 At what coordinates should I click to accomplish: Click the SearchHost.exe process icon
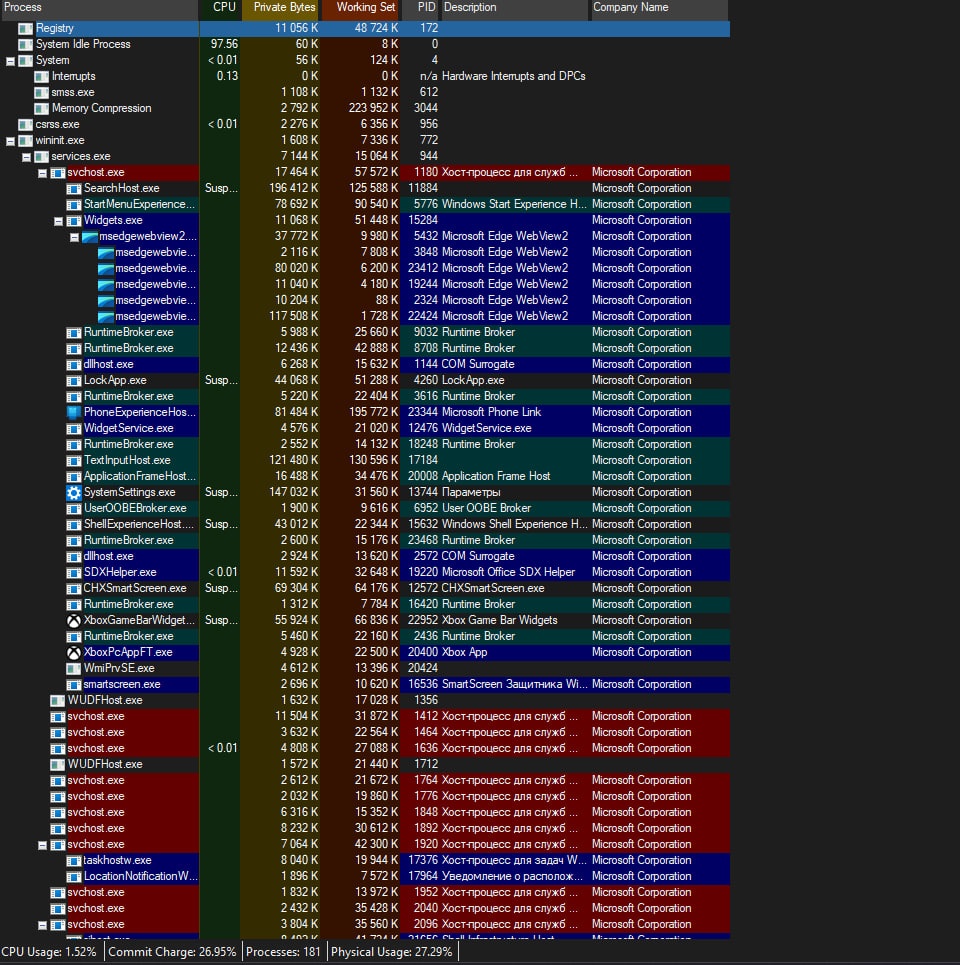[73, 188]
